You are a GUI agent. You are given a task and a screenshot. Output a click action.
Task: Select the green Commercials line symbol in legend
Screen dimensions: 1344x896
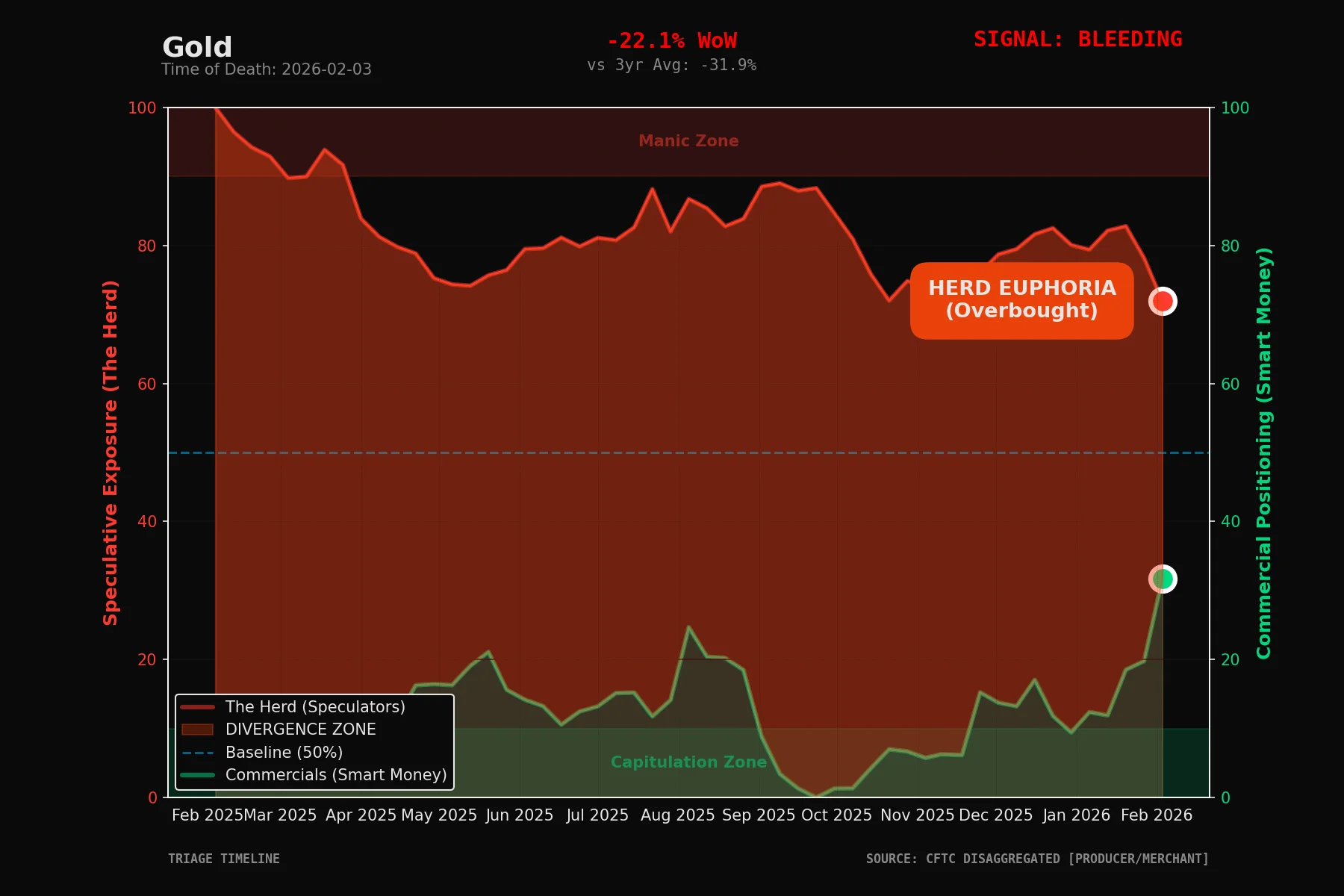(x=196, y=775)
